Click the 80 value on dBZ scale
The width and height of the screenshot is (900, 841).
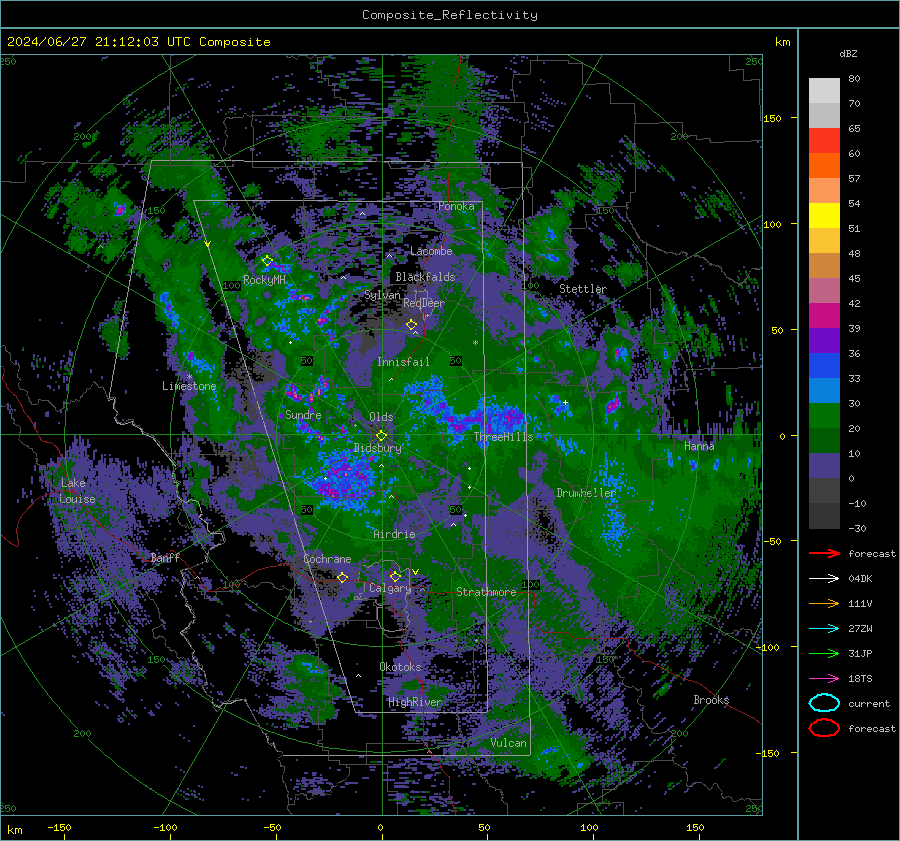(854, 79)
